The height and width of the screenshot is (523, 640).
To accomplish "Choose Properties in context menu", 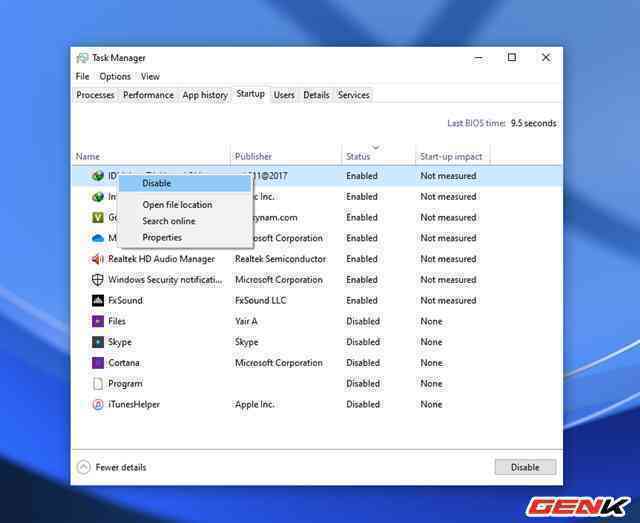I will [x=185, y=237].
